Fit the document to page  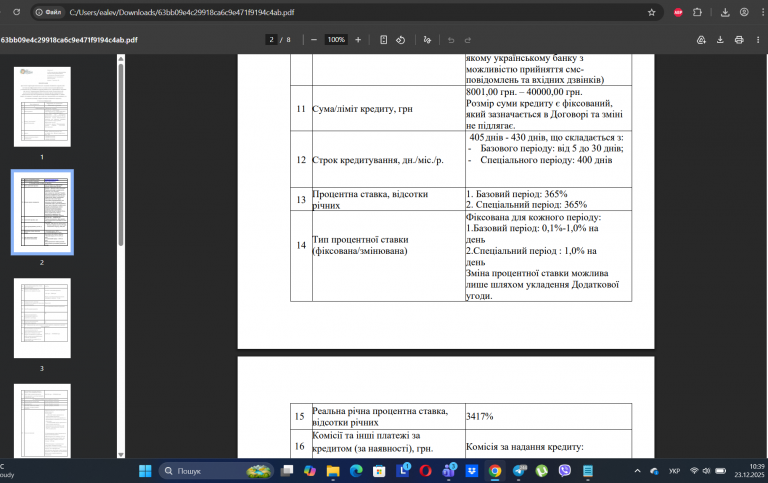[384, 40]
